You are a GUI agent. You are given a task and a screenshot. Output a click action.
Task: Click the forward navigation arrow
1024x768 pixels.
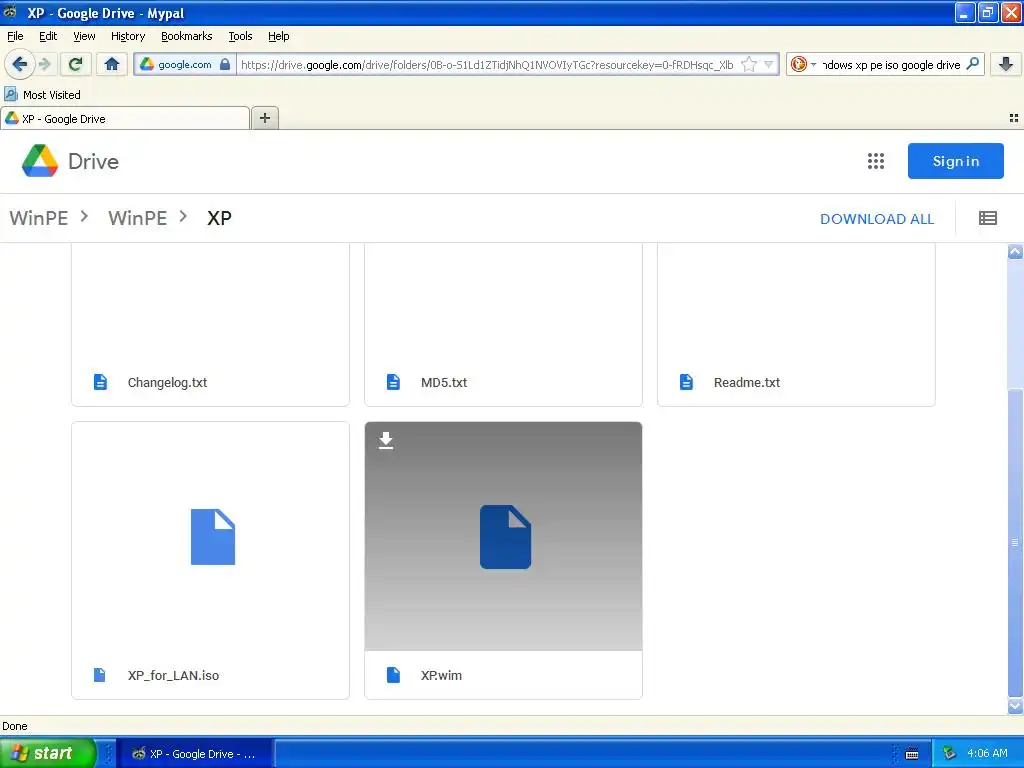point(45,64)
